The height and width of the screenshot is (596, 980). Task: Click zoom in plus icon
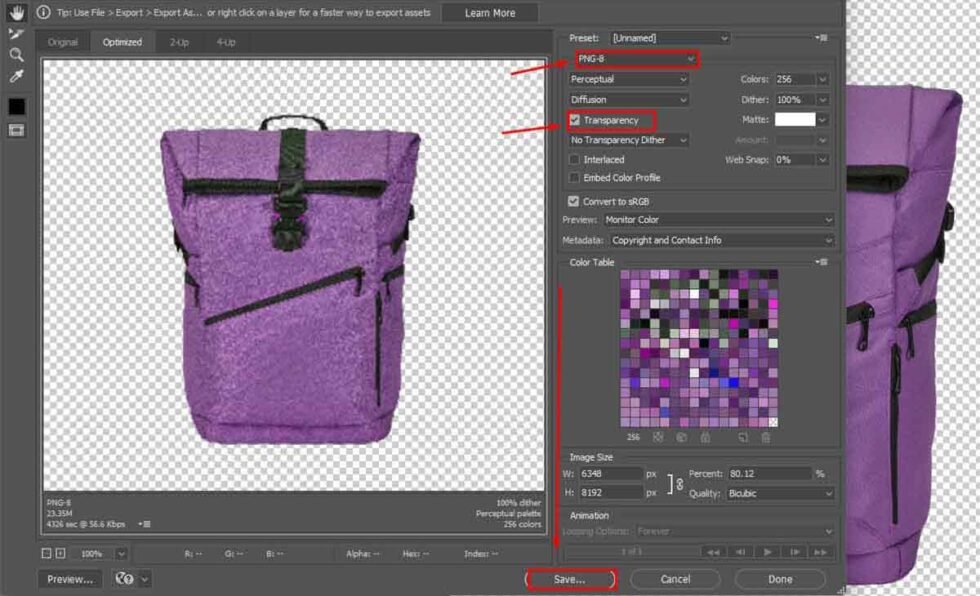coord(60,554)
